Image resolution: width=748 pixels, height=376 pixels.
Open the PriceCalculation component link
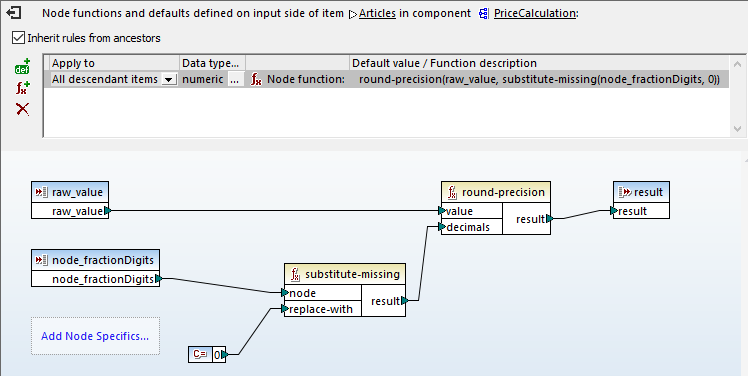pos(534,13)
